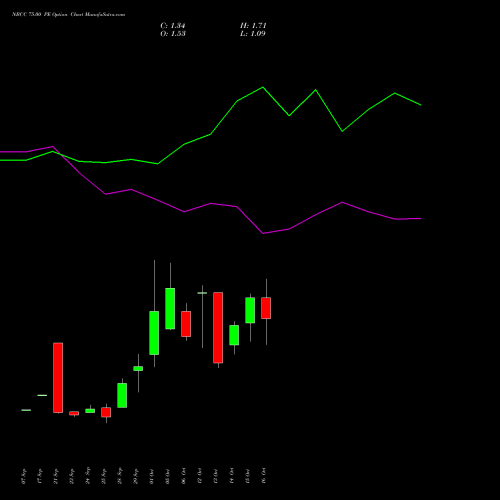Click the high value H: 1.71
Image resolution: width=500 pixels, height=500 pixels.
pyautogui.click(x=253, y=26)
